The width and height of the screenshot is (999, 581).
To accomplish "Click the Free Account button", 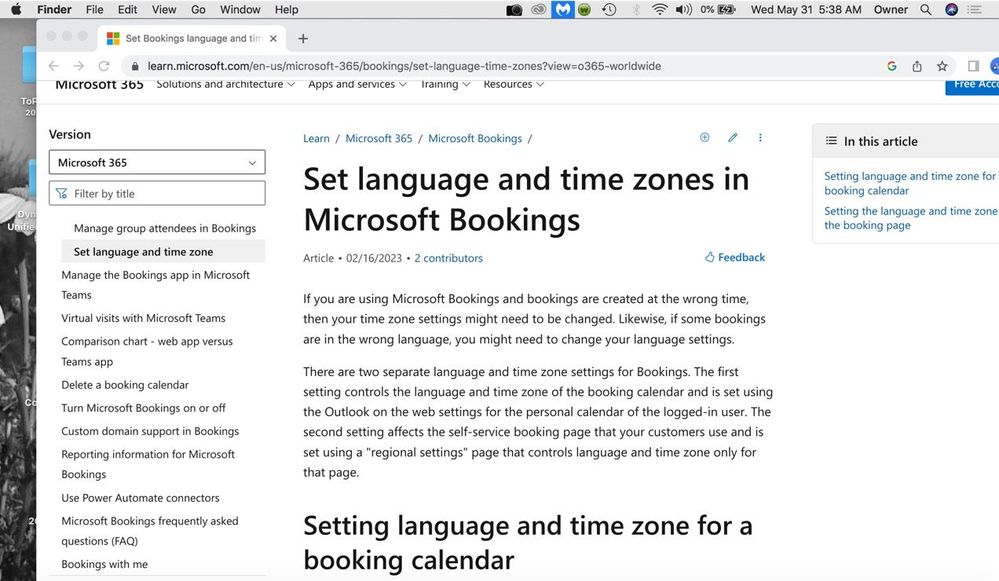I will click(x=972, y=86).
